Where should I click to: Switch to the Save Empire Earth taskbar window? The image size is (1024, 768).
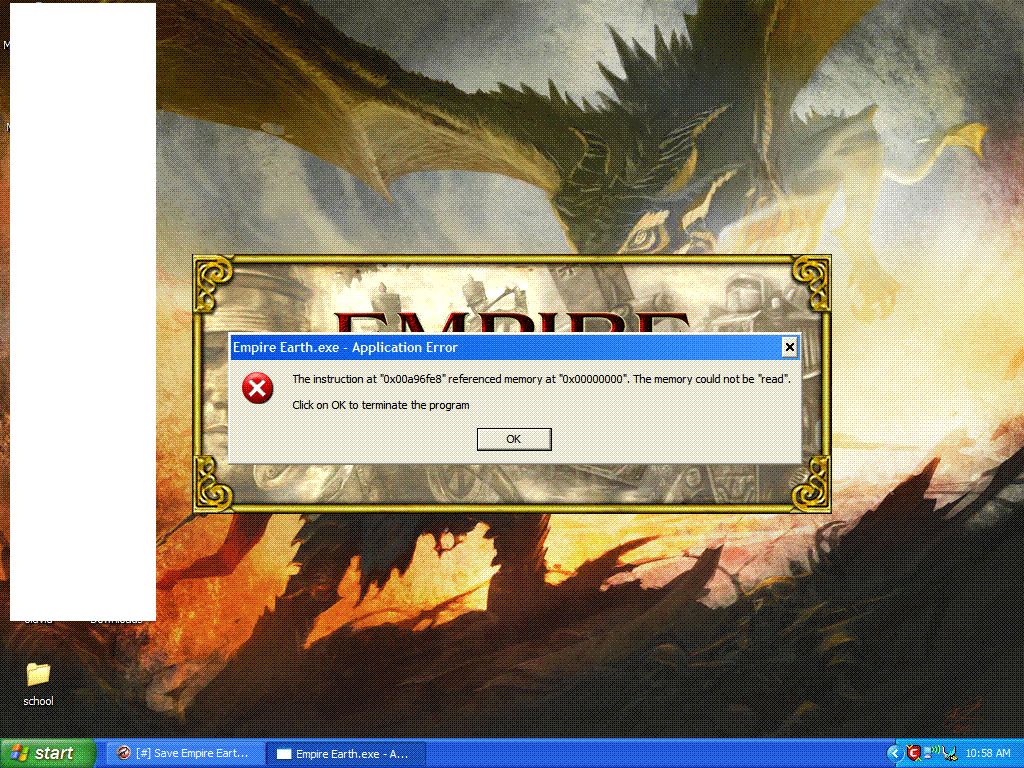pos(186,753)
